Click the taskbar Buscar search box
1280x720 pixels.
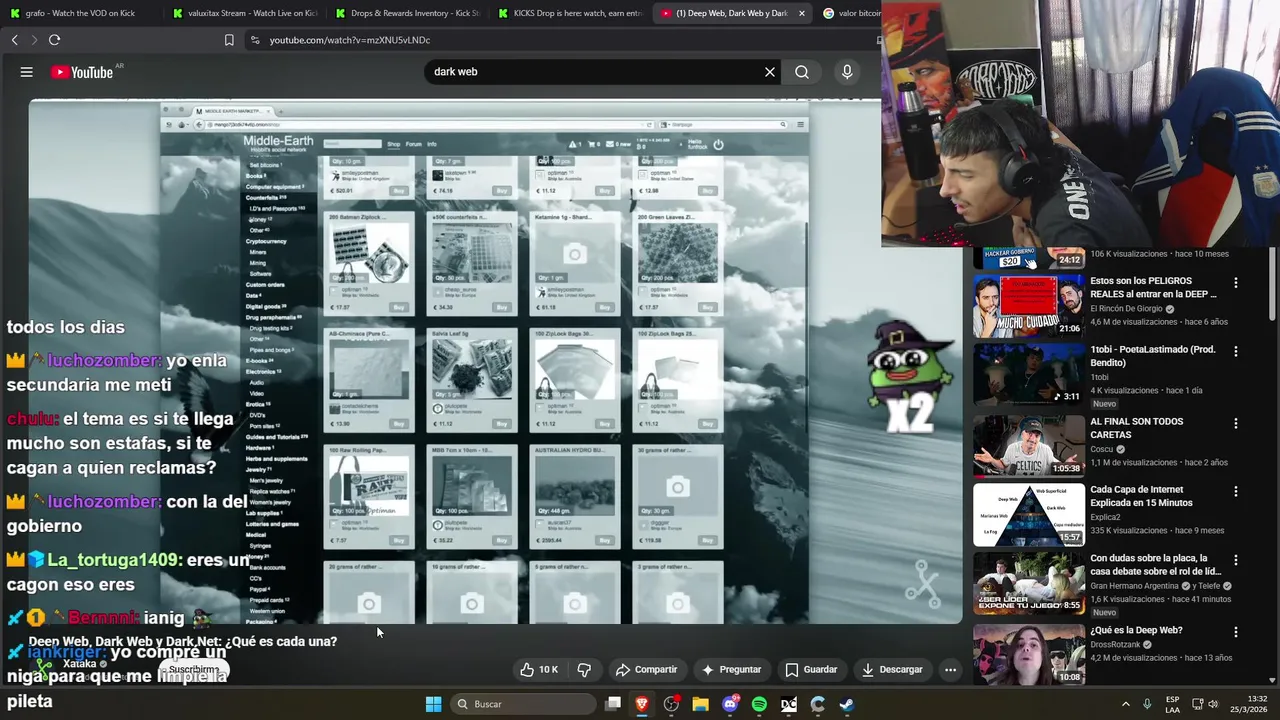click(524, 704)
